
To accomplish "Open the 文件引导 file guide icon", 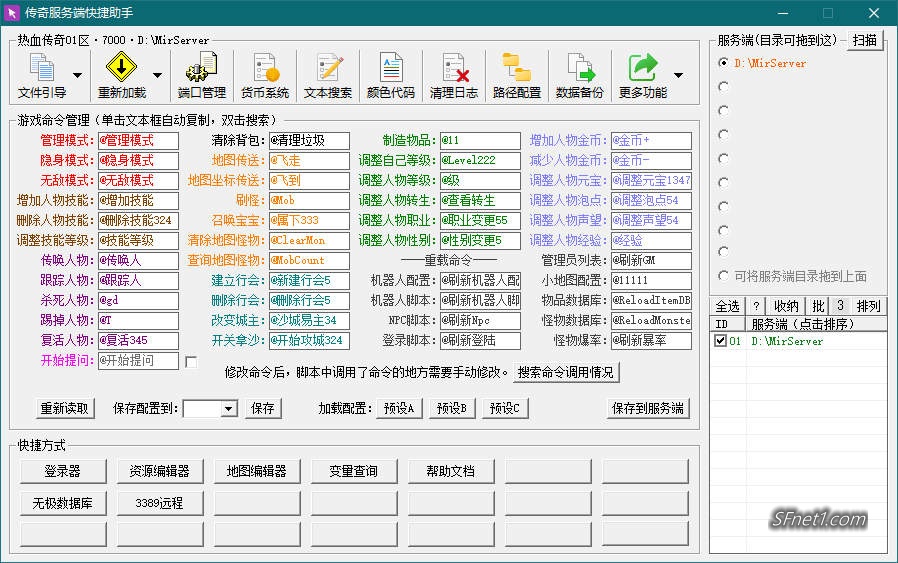I will (x=42, y=76).
